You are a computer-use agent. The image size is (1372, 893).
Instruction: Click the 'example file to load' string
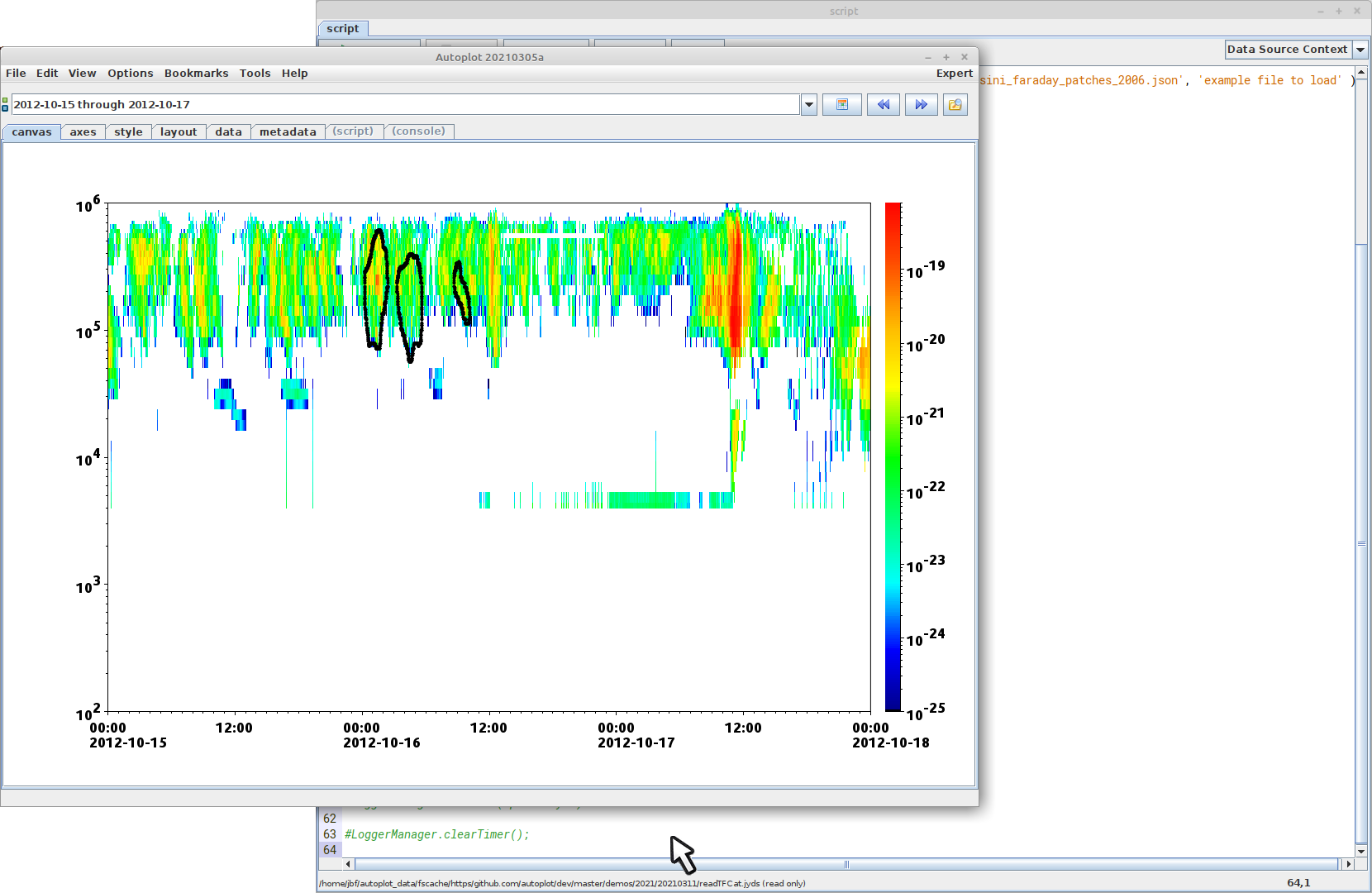tap(1270, 80)
